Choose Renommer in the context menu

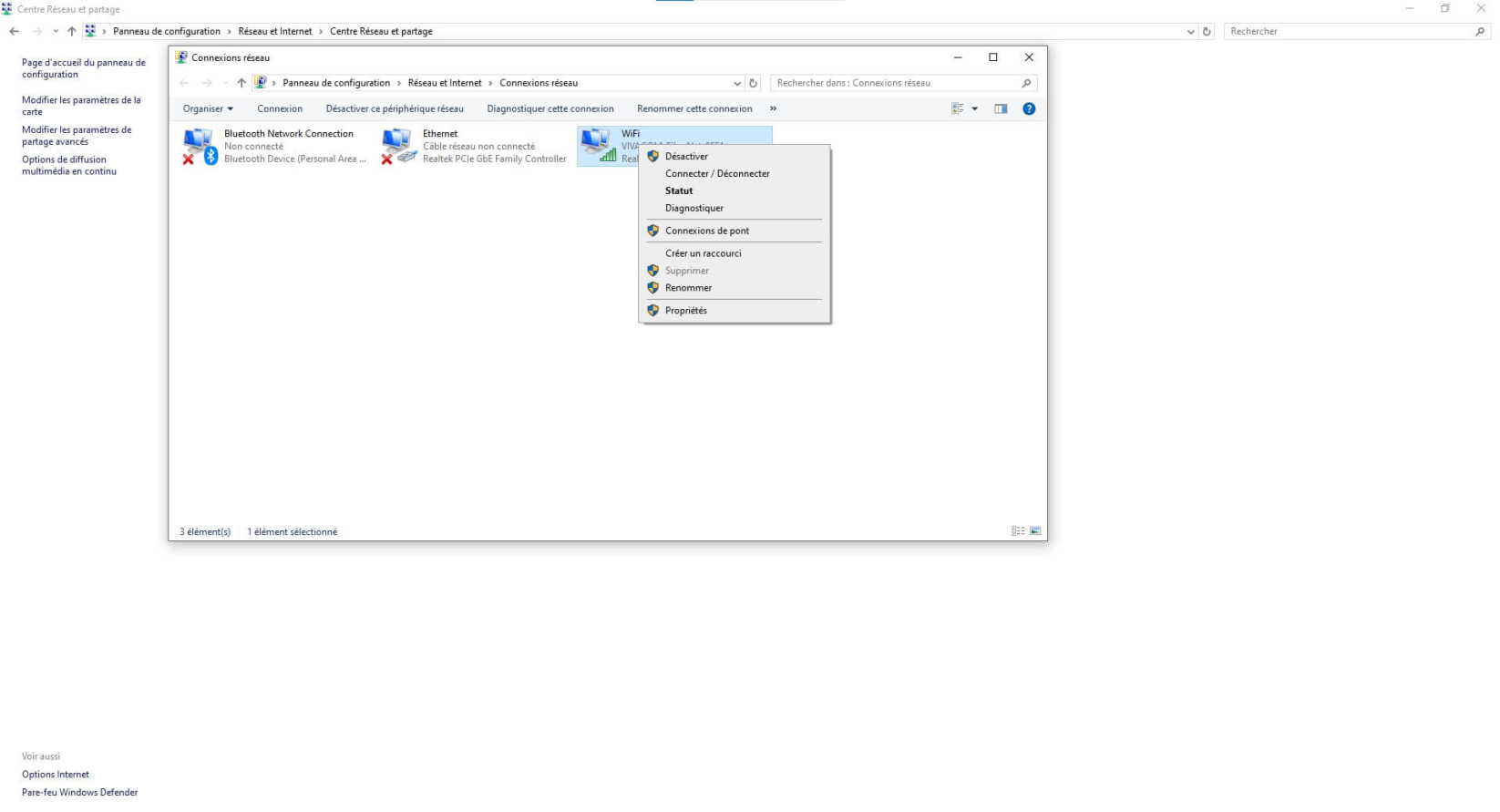(735, 288)
